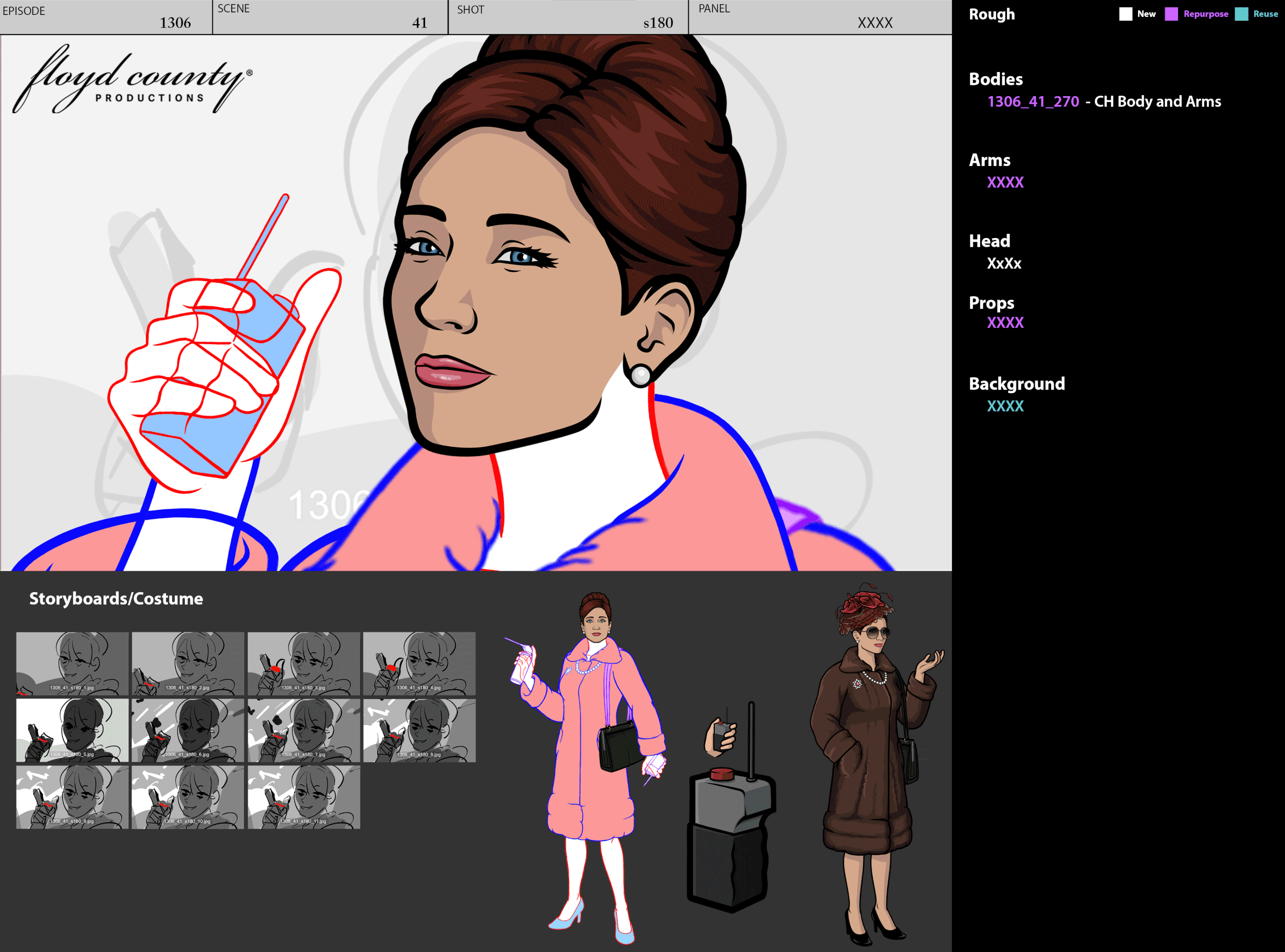This screenshot has width=1285, height=952.
Task: Open storyboard thumbnail 1306_41_s180_1.jpg
Action: click(72, 663)
